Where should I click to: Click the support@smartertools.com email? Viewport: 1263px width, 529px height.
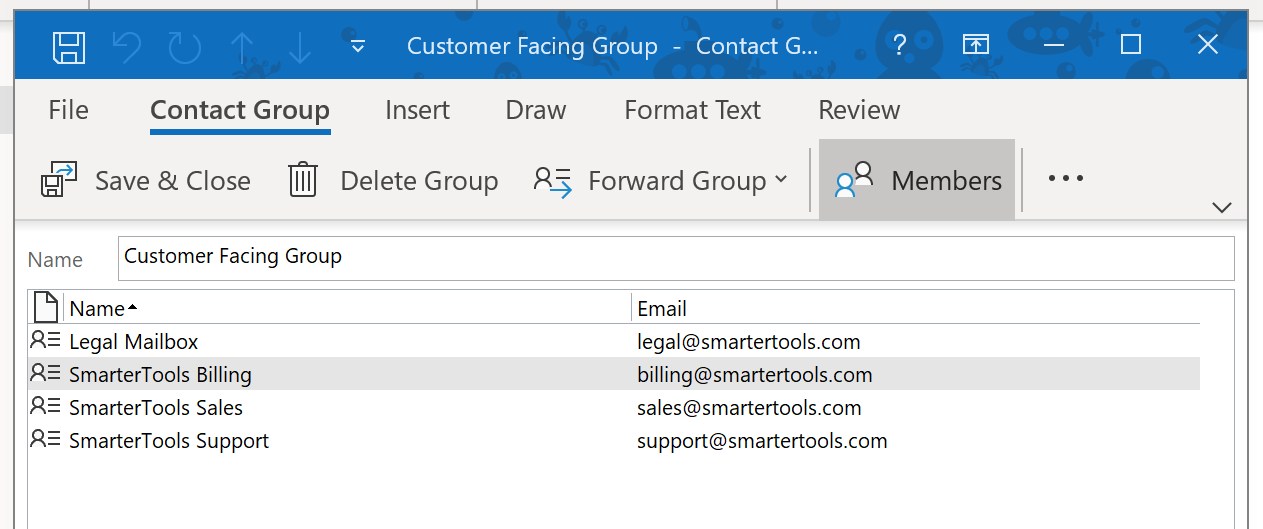pos(762,441)
